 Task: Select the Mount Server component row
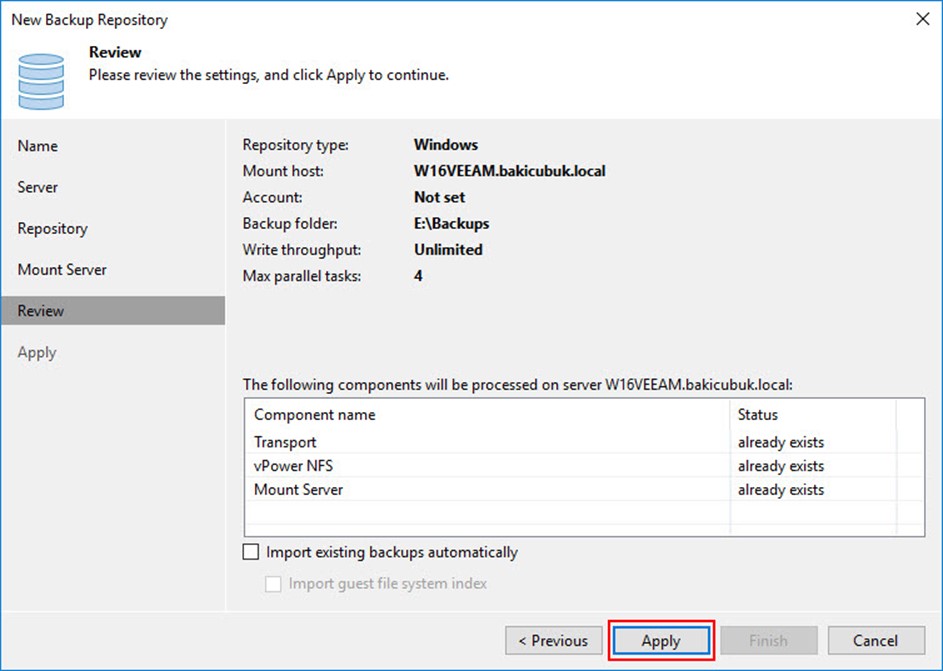coord(298,490)
